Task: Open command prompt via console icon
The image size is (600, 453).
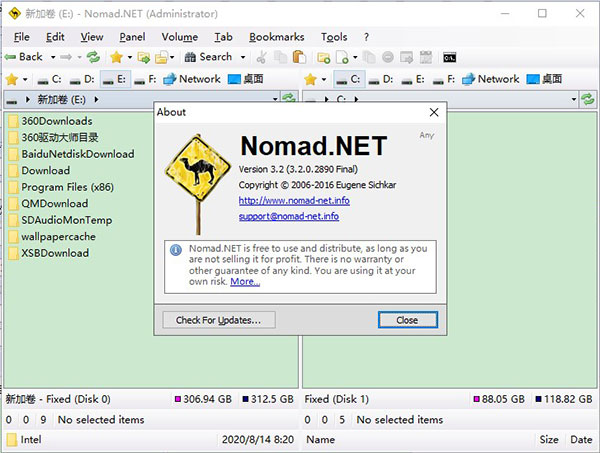Action: click(x=449, y=58)
